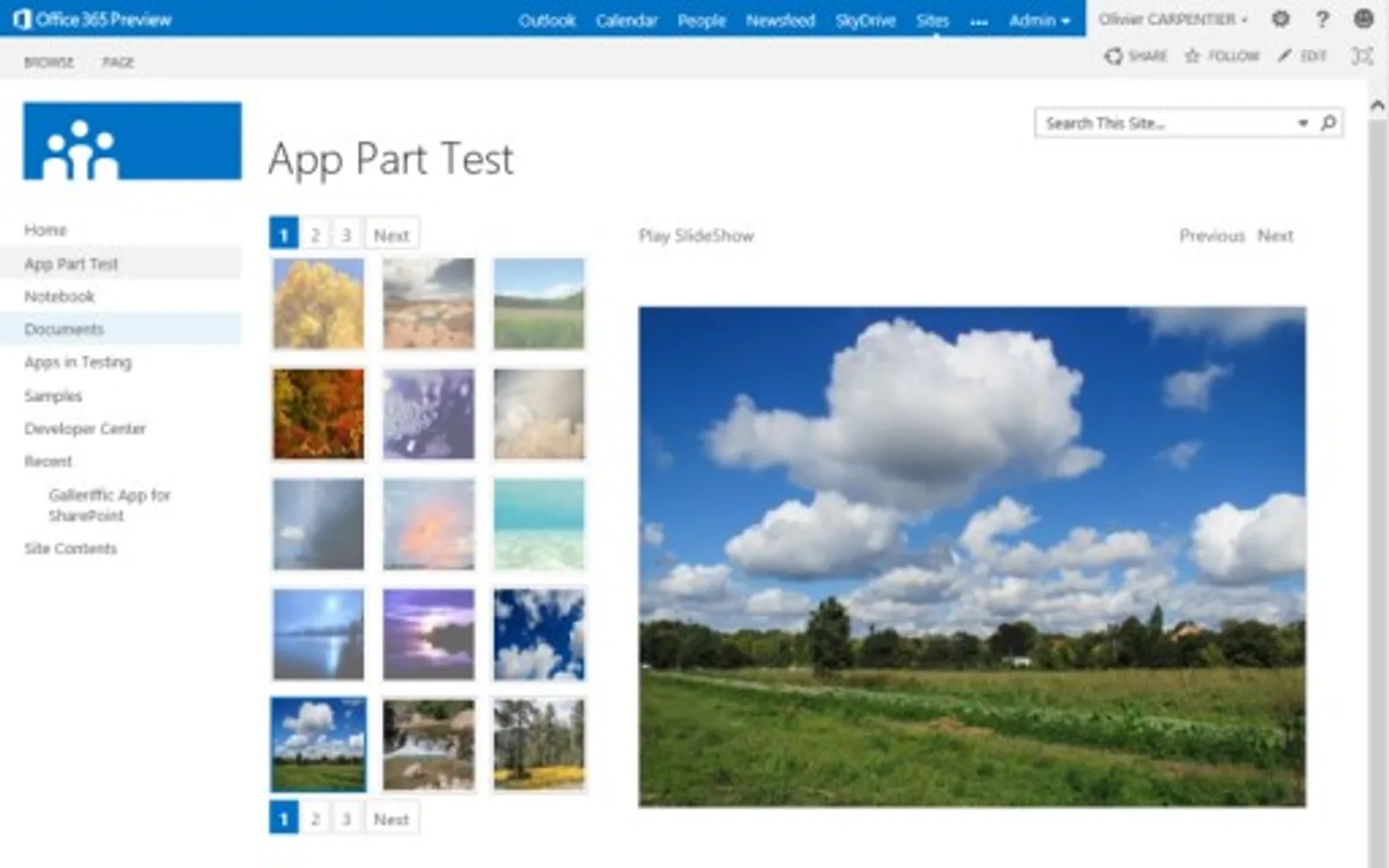Click the search magnifier icon
This screenshot has height=868, width=1389.
point(1328,122)
